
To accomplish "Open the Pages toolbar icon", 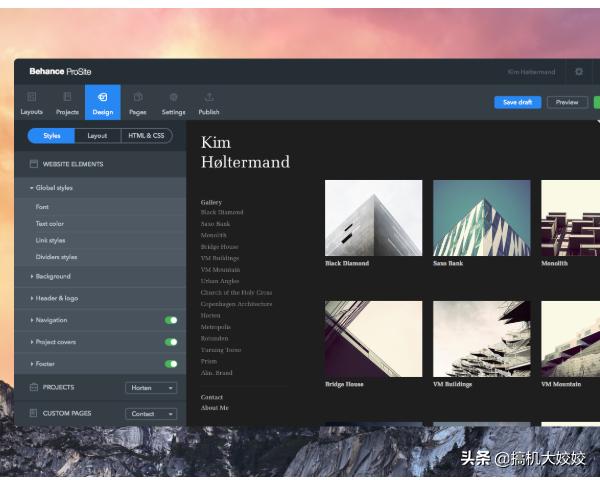I will (x=138, y=97).
